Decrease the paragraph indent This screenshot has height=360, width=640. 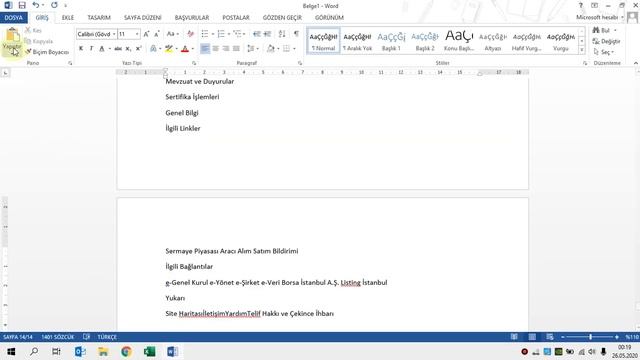(257, 34)
